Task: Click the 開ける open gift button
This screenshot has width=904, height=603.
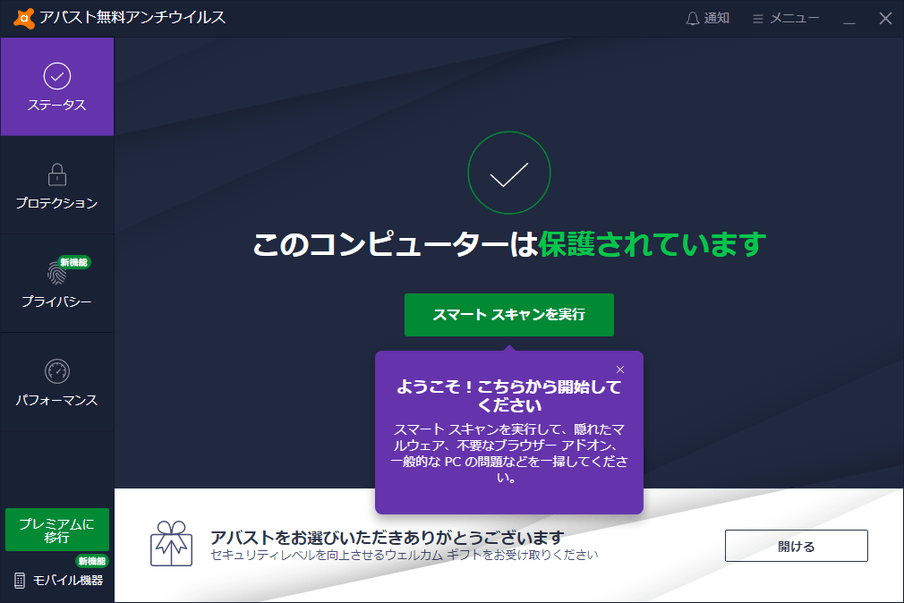Action: pyautogui.click(x=796, y=546)
